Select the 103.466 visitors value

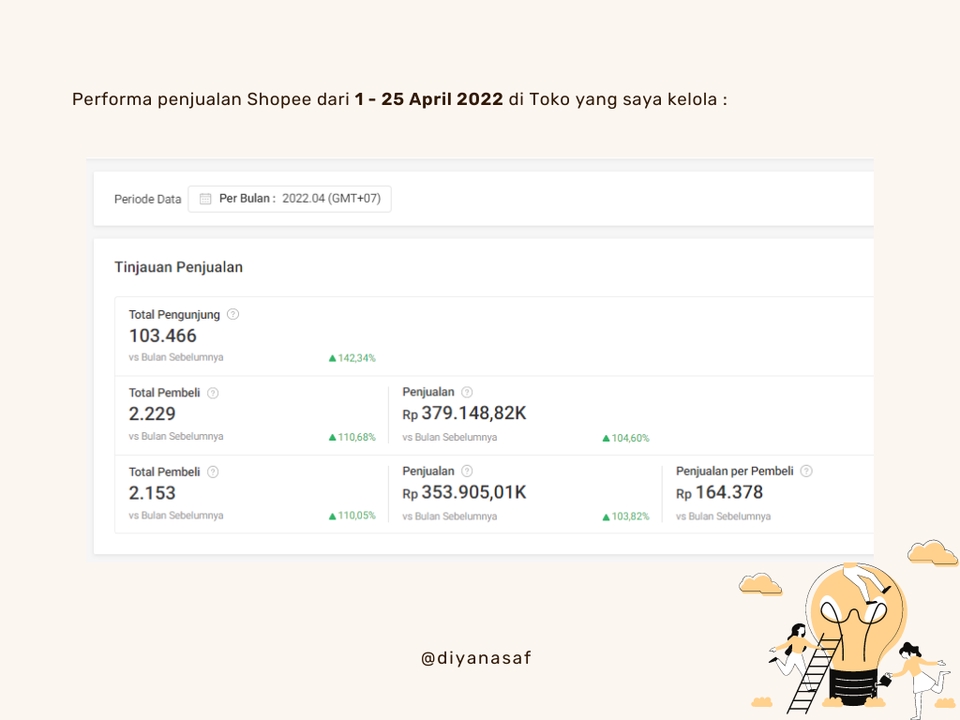pyautogui.click(x=162, y=336)
